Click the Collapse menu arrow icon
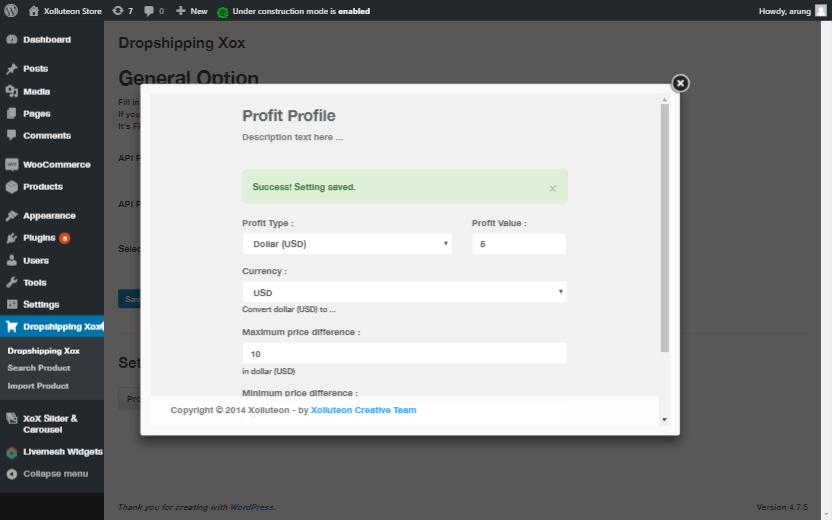 pyautogui.click(x=12, y=474)
